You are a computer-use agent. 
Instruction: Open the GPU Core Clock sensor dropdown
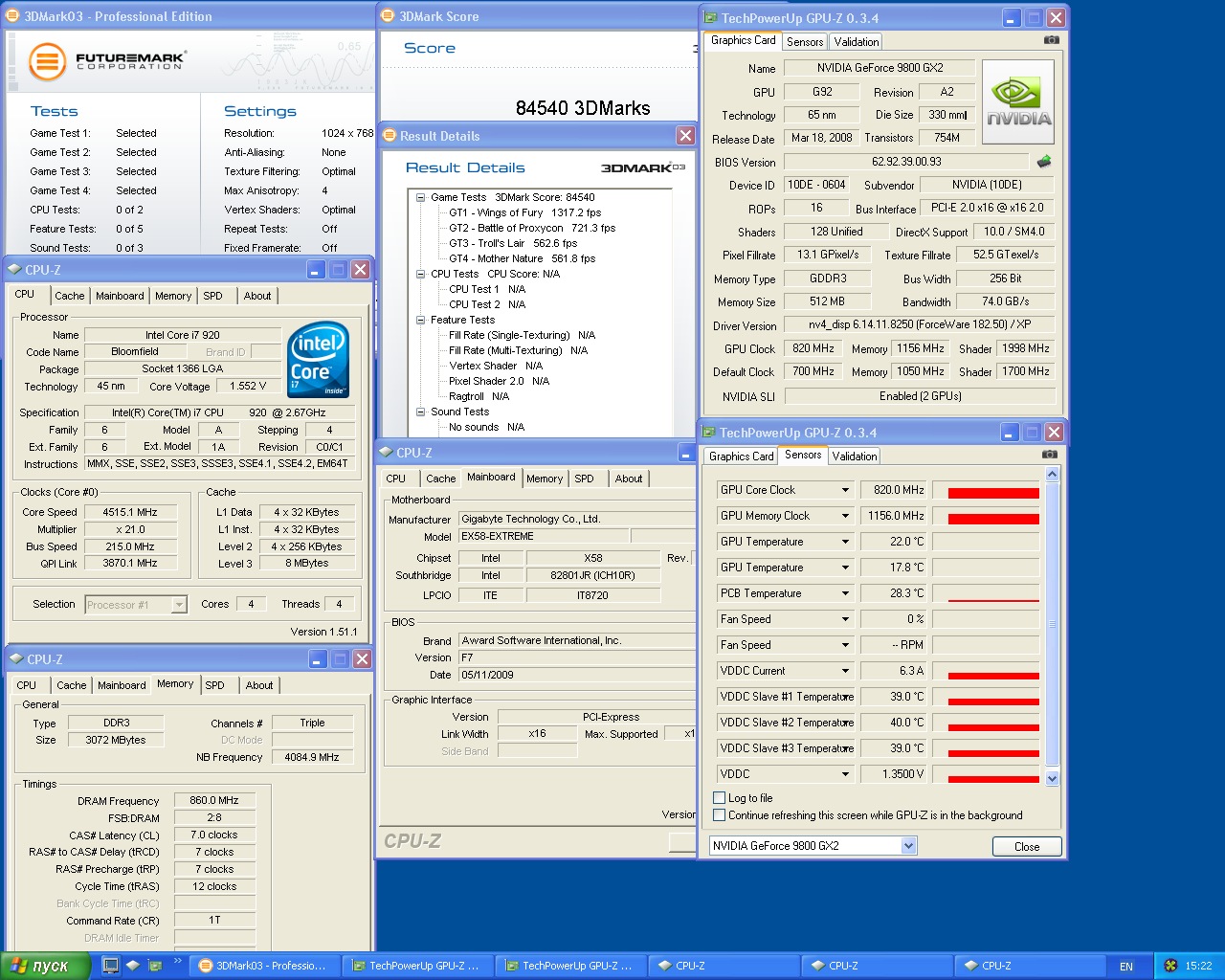[x=845, y=490]
